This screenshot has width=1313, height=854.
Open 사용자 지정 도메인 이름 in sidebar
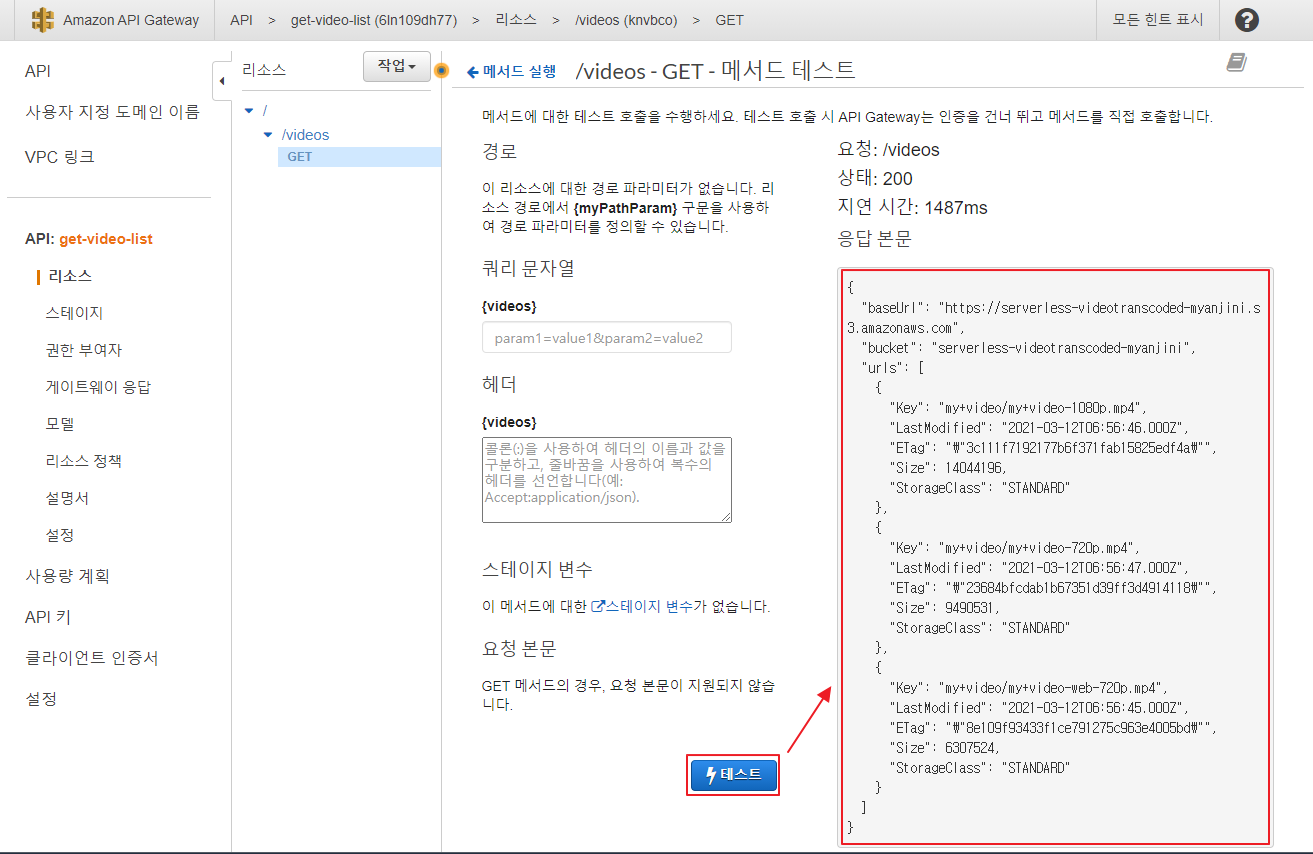112,112
